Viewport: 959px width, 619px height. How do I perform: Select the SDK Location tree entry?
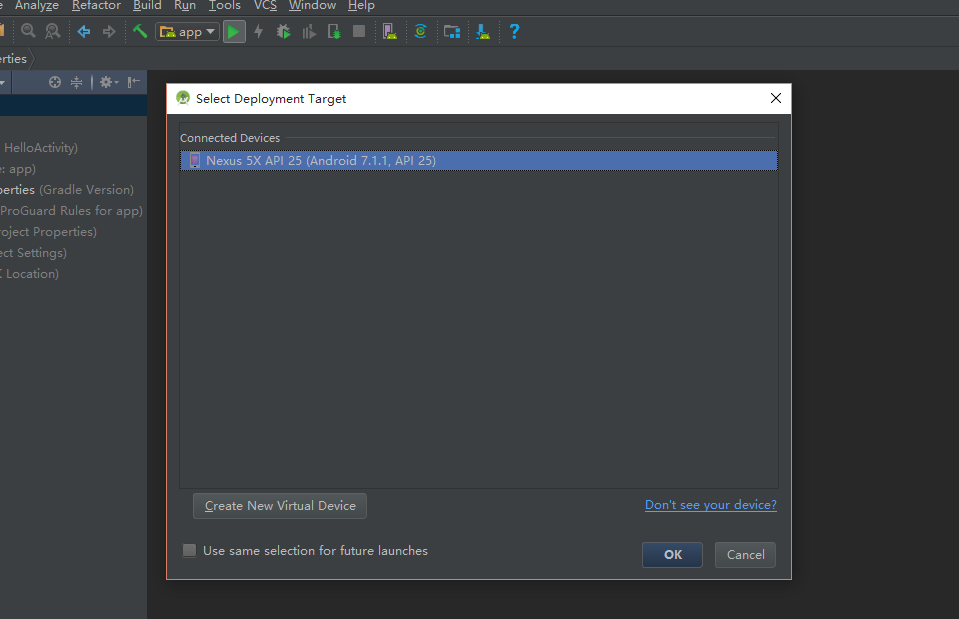coord(29,273)
